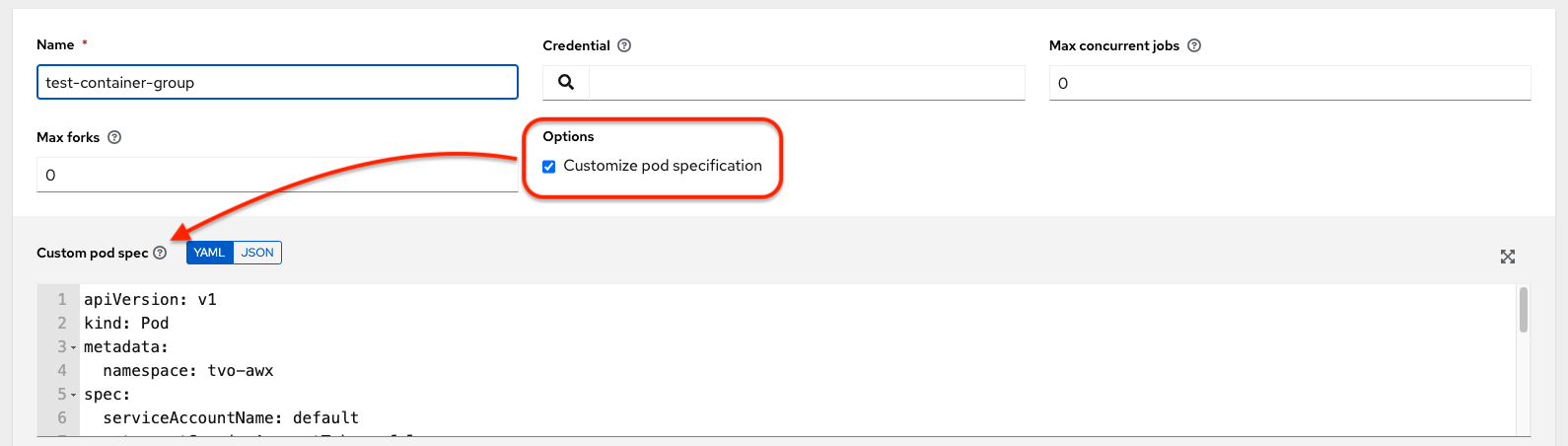Click the namespace: tvo-awx line
The image size is (1568, 446).
[187, 371]
